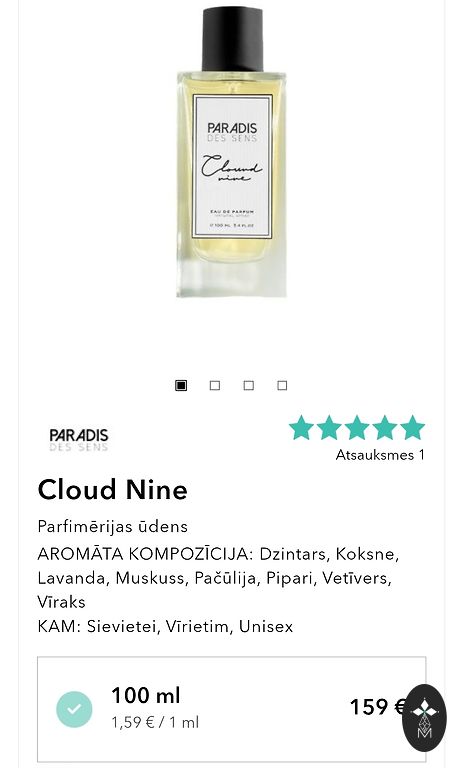Viewport: 463px width, 768px height.
Task: Click the fourth rating star
Action: 385,428
